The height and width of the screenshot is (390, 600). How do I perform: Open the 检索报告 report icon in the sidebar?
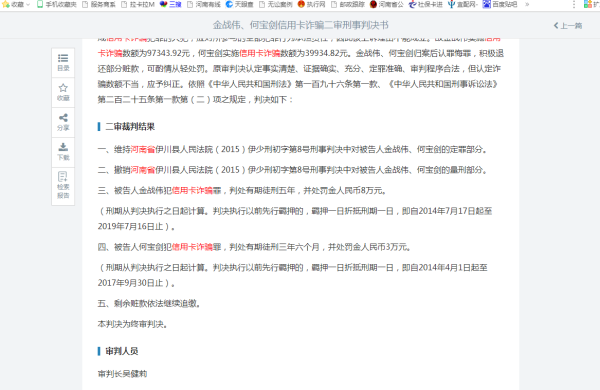63,186
